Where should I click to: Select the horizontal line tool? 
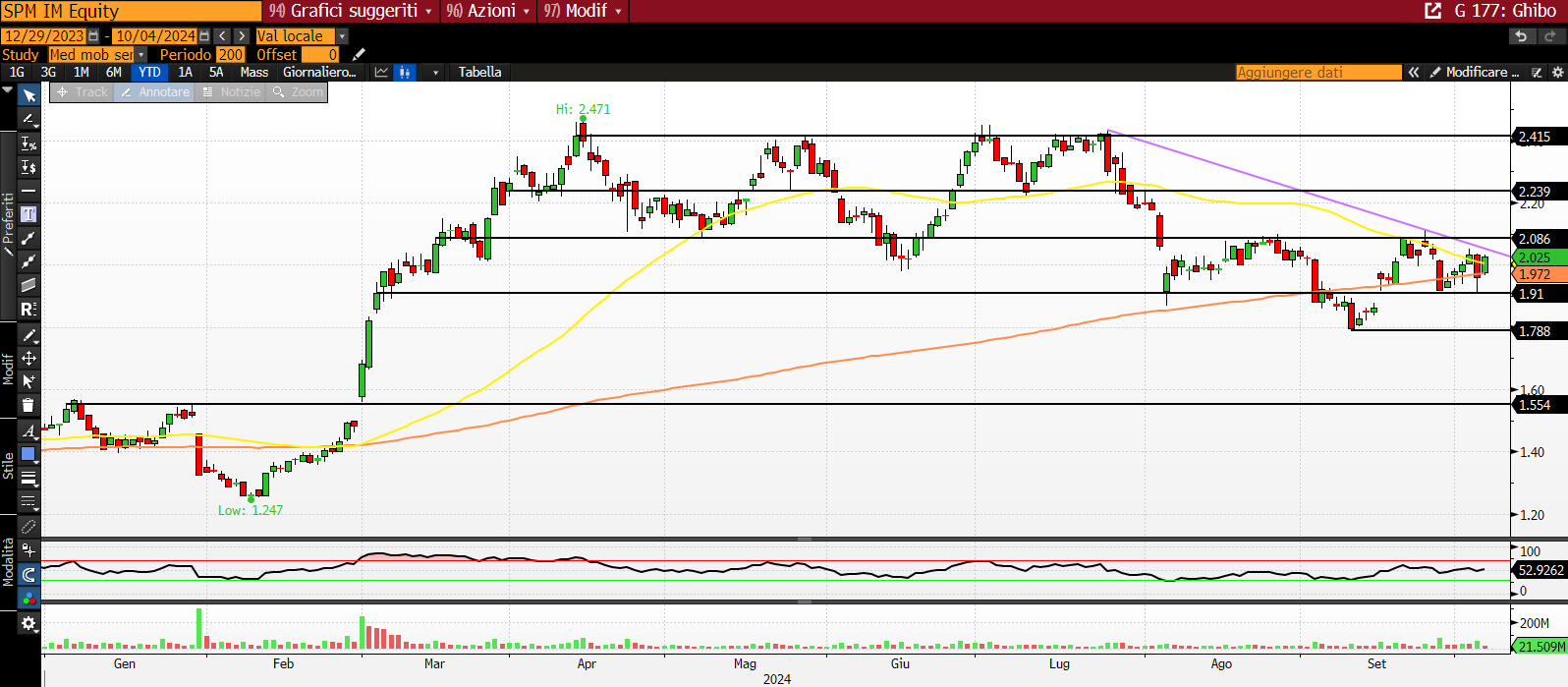[28, 191]
